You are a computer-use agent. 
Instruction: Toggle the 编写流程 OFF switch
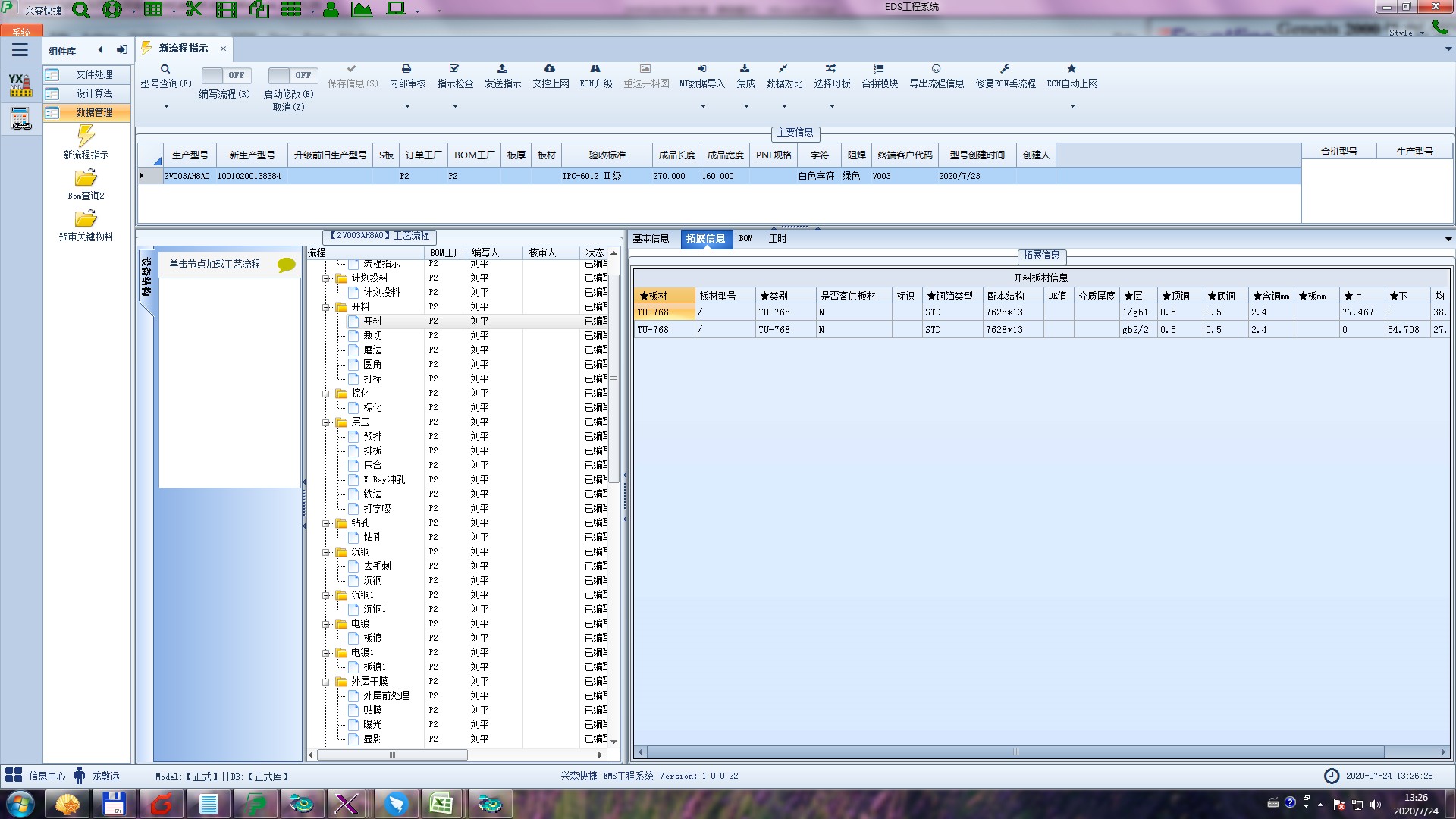(224, 76)
